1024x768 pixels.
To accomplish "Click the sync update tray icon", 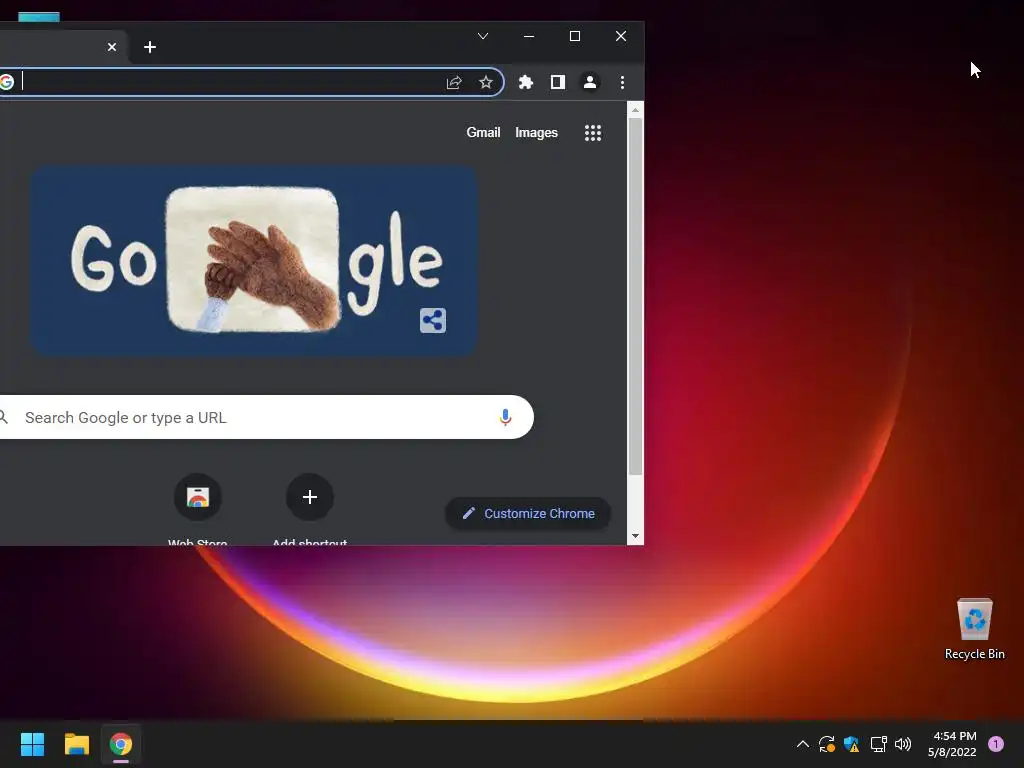I will 827,744.
